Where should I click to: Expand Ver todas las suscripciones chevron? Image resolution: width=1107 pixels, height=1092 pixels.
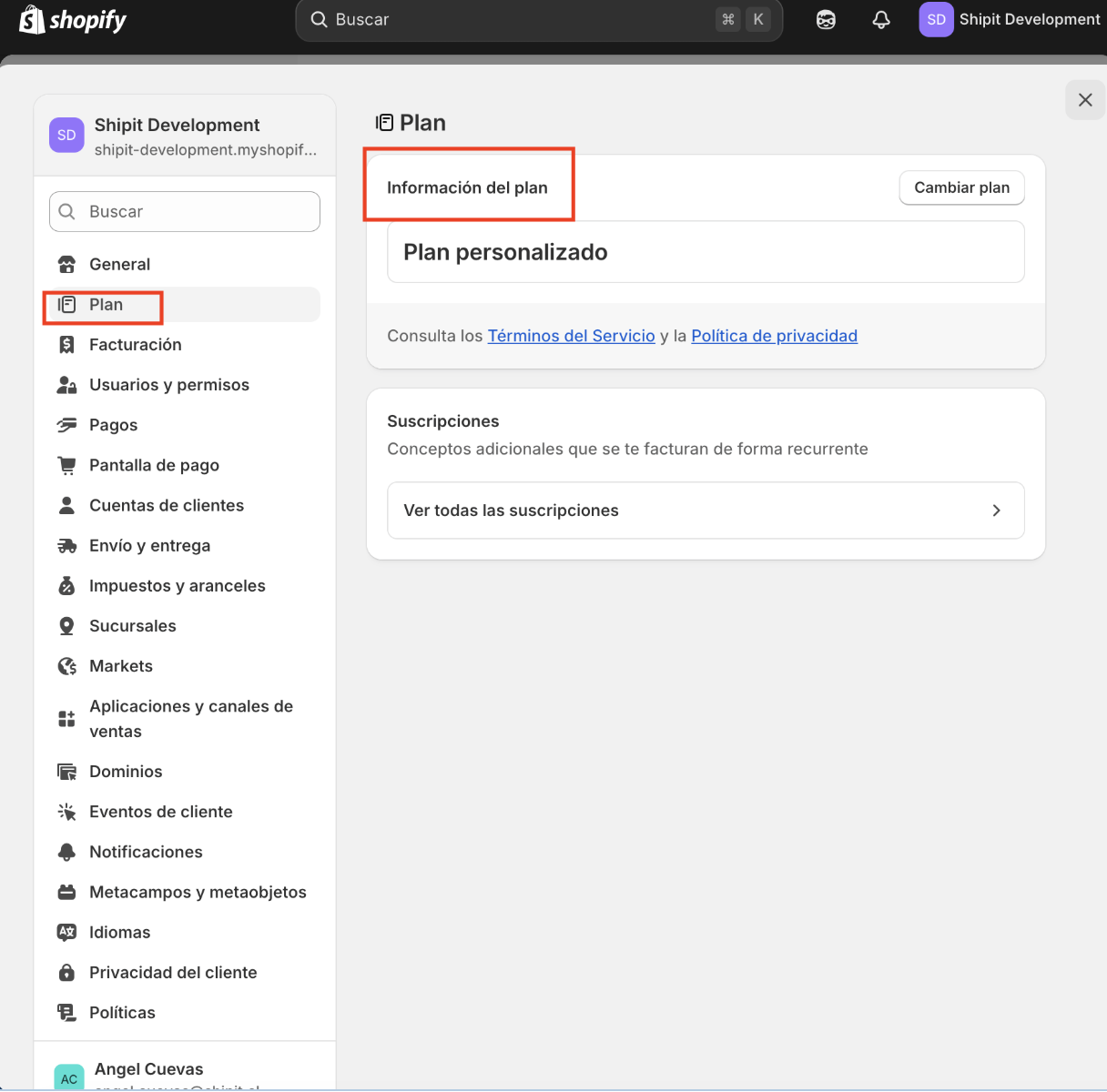pyautogui.click(x=996, y=511)
